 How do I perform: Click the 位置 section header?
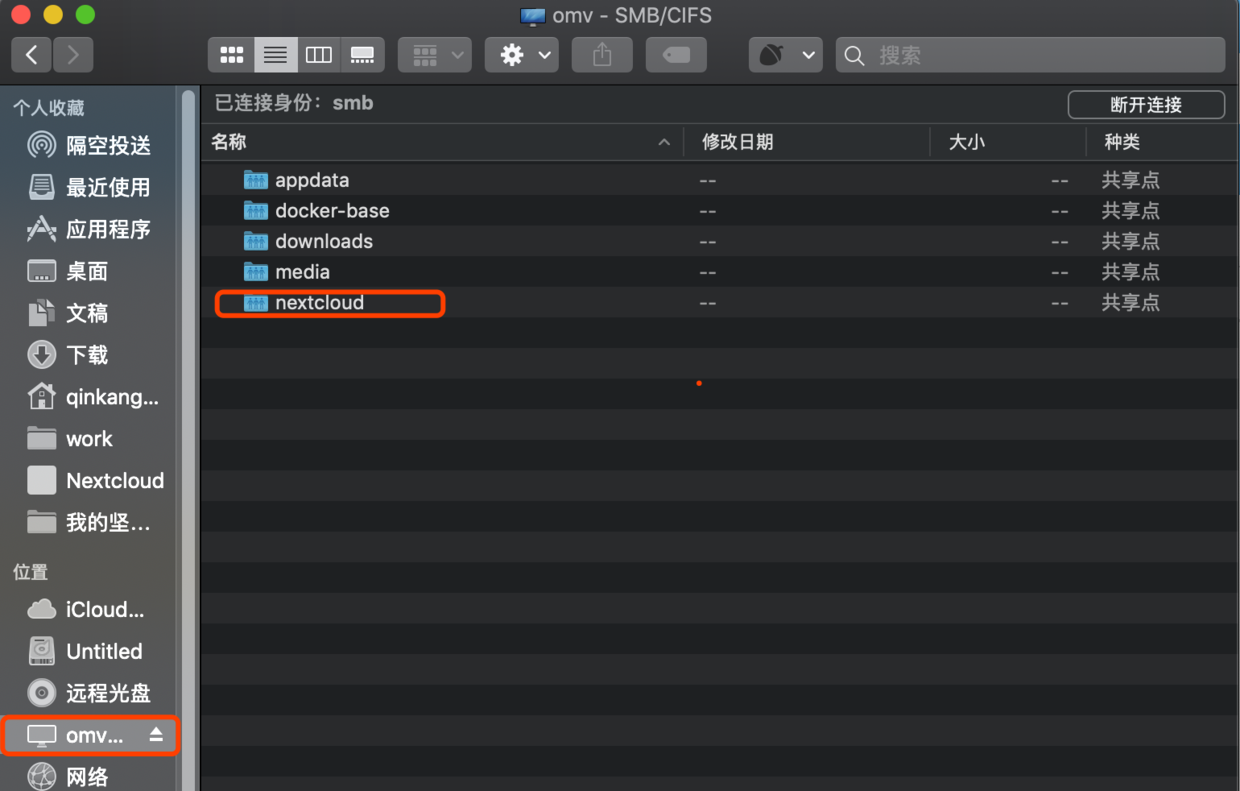(30, 572)
